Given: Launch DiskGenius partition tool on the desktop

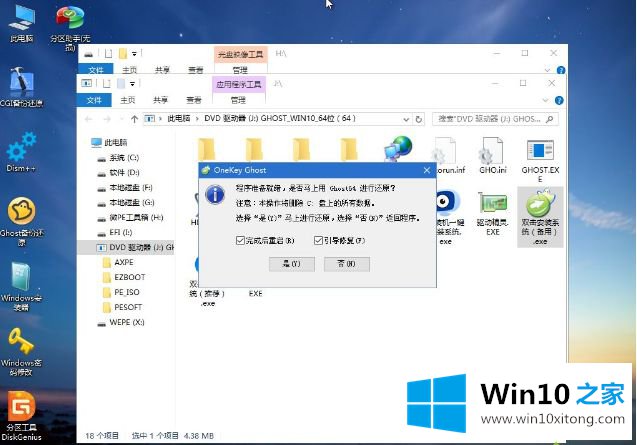Looking at the screenshot, I should coord(20,408).
